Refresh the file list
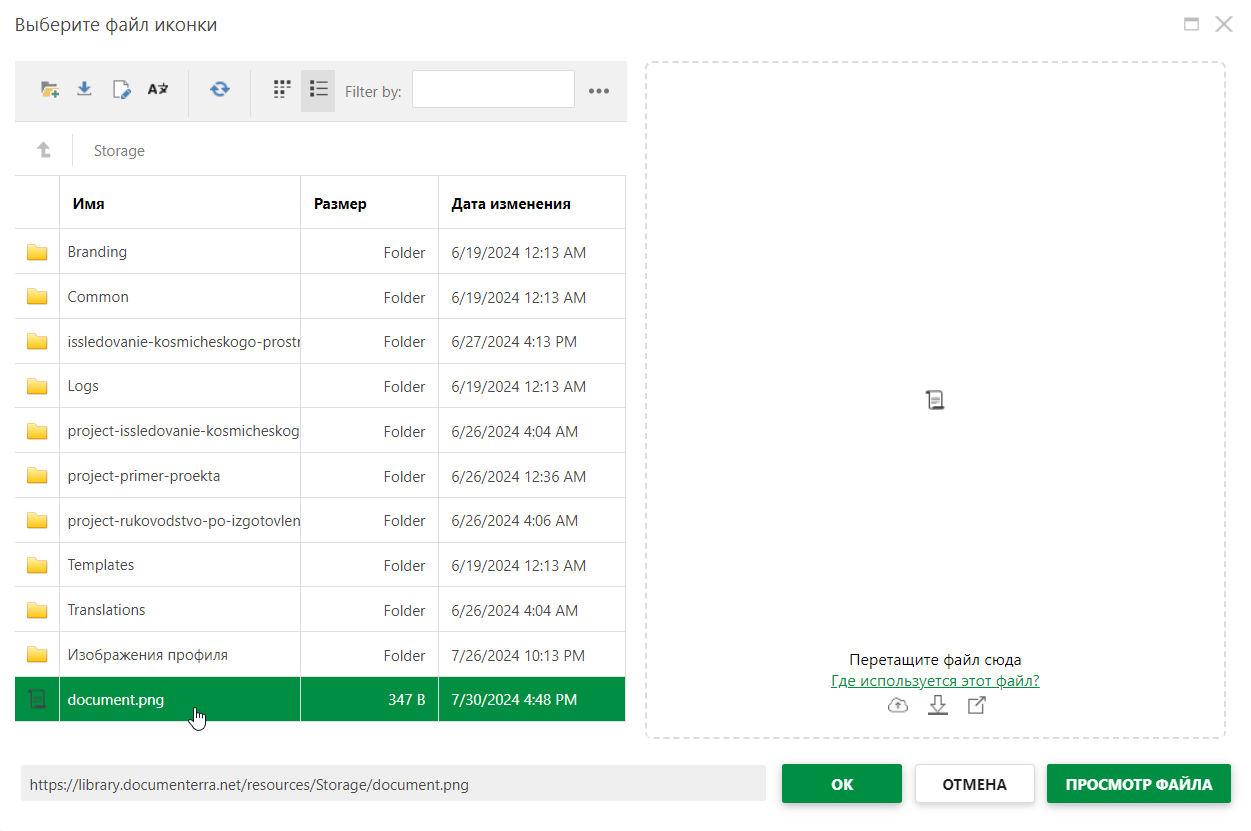Viewport: 1251px width, 831px height. coord(219,90)
